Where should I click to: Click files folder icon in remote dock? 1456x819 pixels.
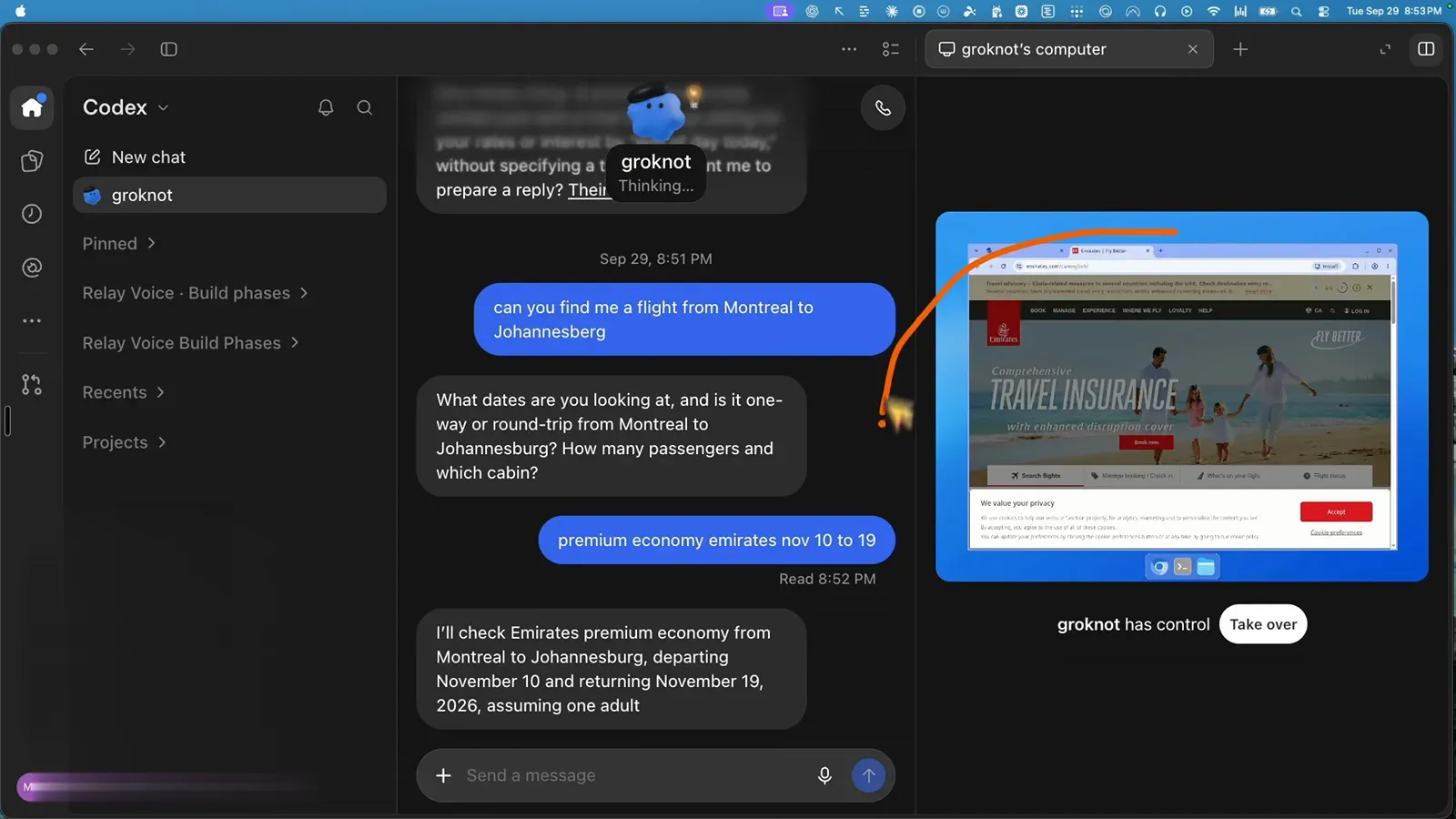point(1206,567)
